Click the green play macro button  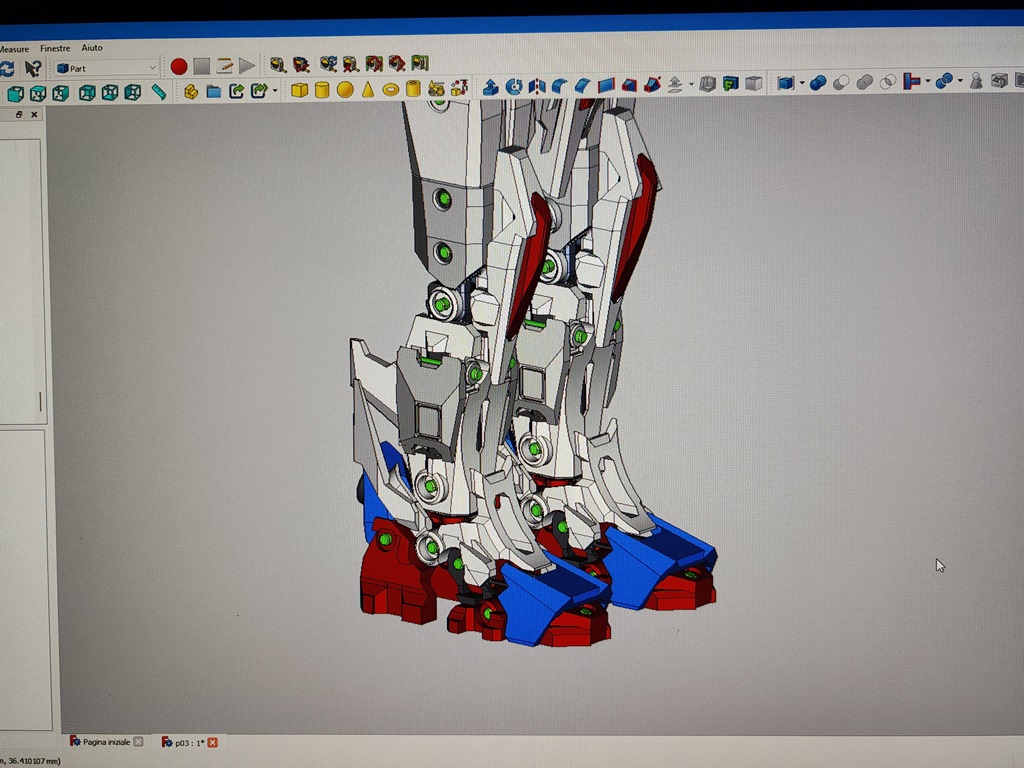click(x=247, y=67)
